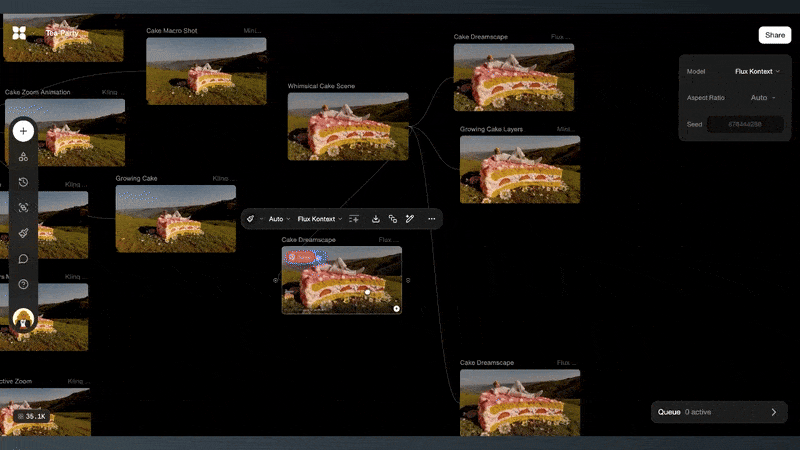
Task: Click the left connector handle of selected node
Action: pos(276,280)
